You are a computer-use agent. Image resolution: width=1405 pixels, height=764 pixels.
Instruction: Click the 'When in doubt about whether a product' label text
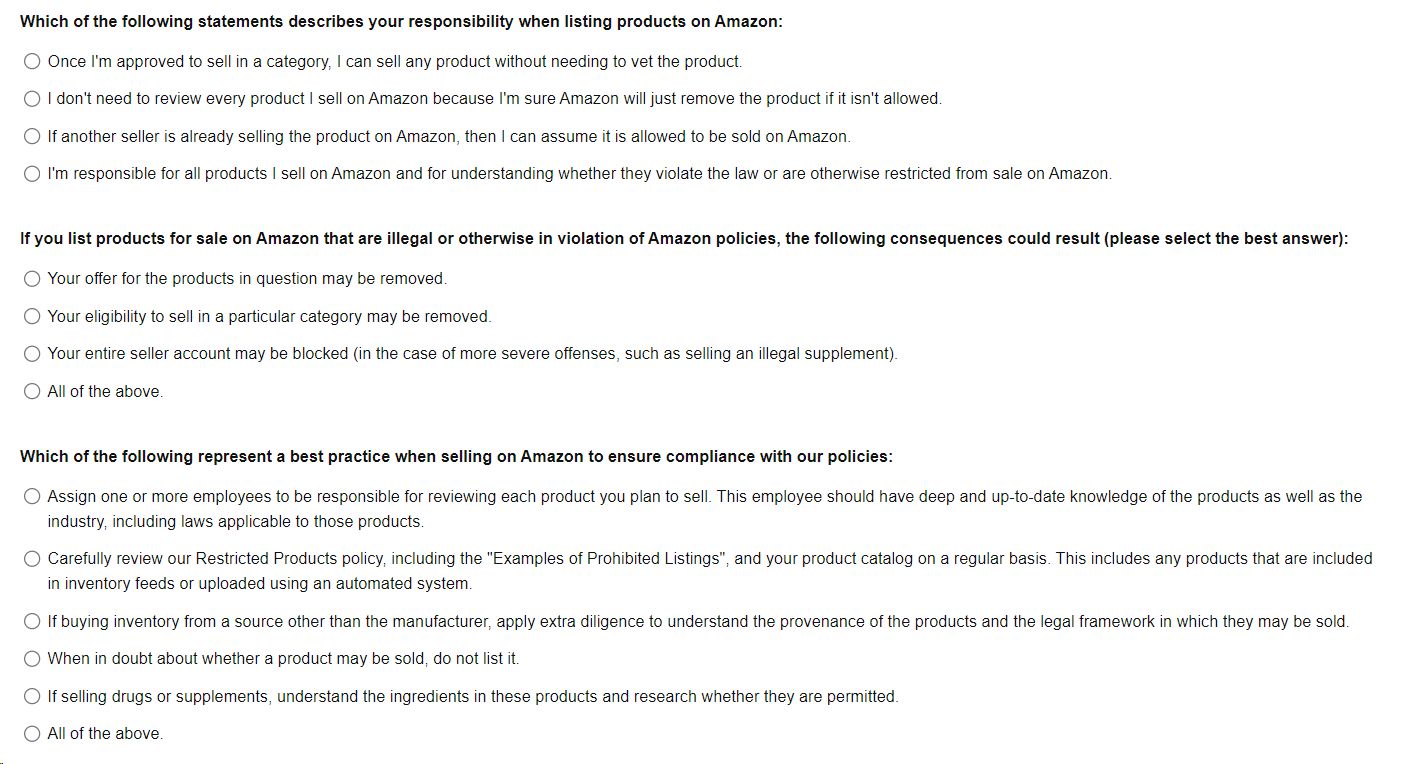pyautogui.click(x=283, y=659)
